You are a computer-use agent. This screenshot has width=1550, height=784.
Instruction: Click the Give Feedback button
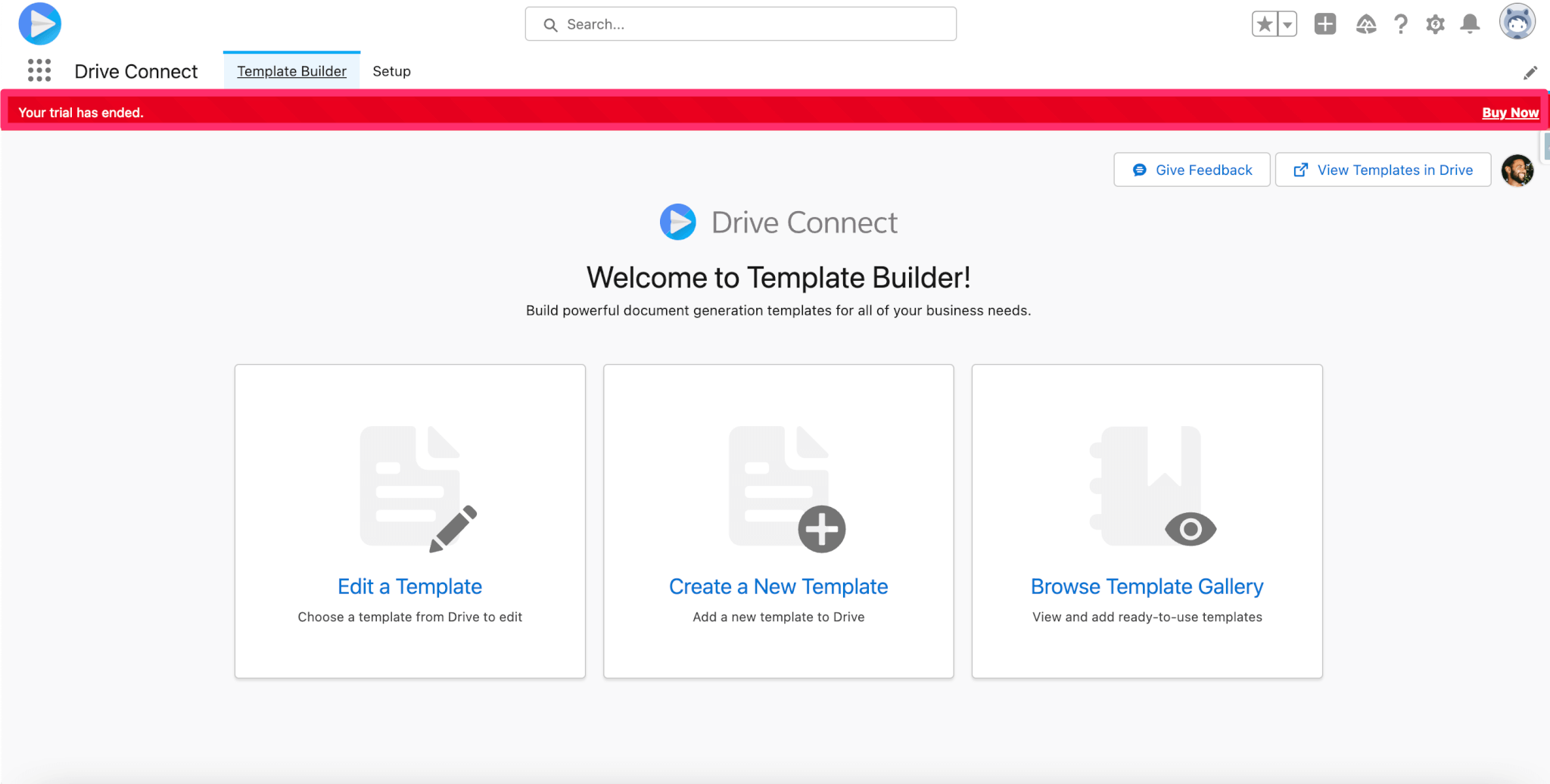coord(1192,170)
